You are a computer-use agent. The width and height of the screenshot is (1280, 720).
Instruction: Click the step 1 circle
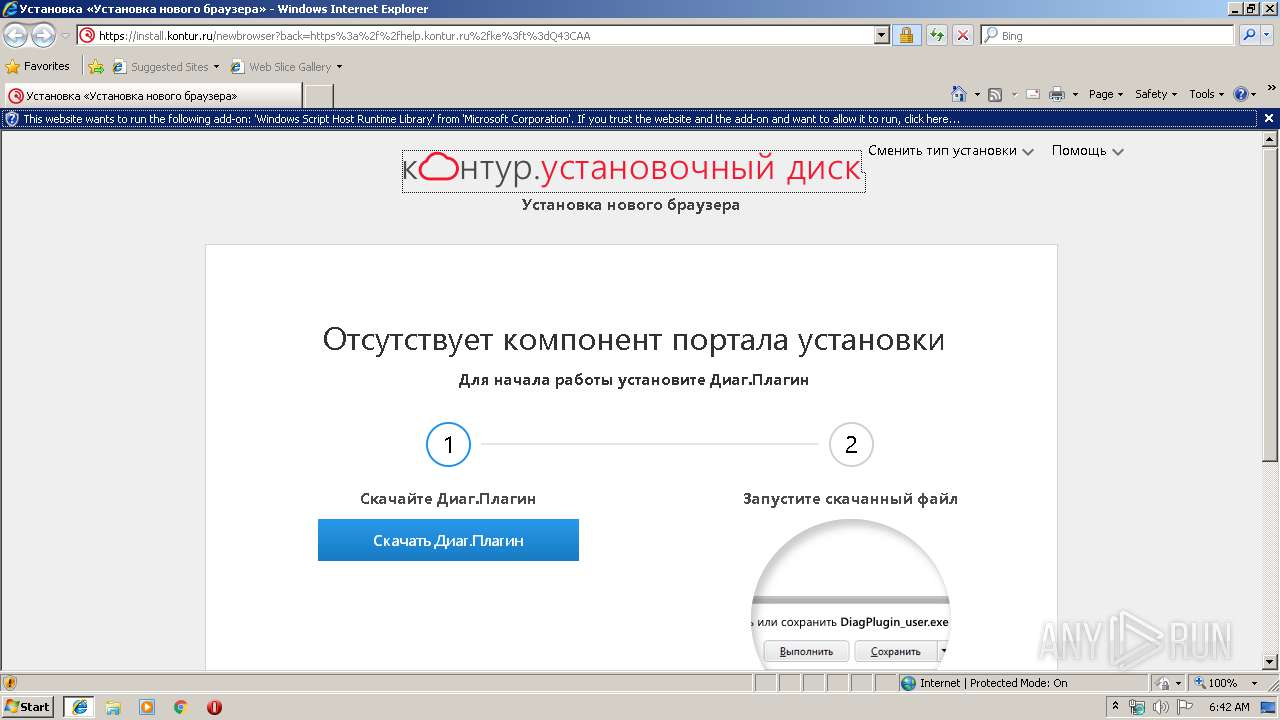tap(448, 444)
